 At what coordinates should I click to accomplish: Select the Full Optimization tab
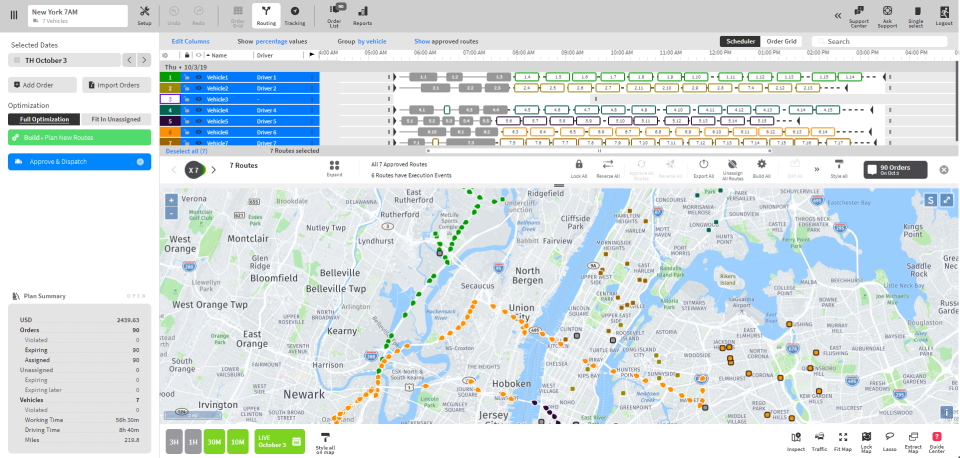coord(43,119)
